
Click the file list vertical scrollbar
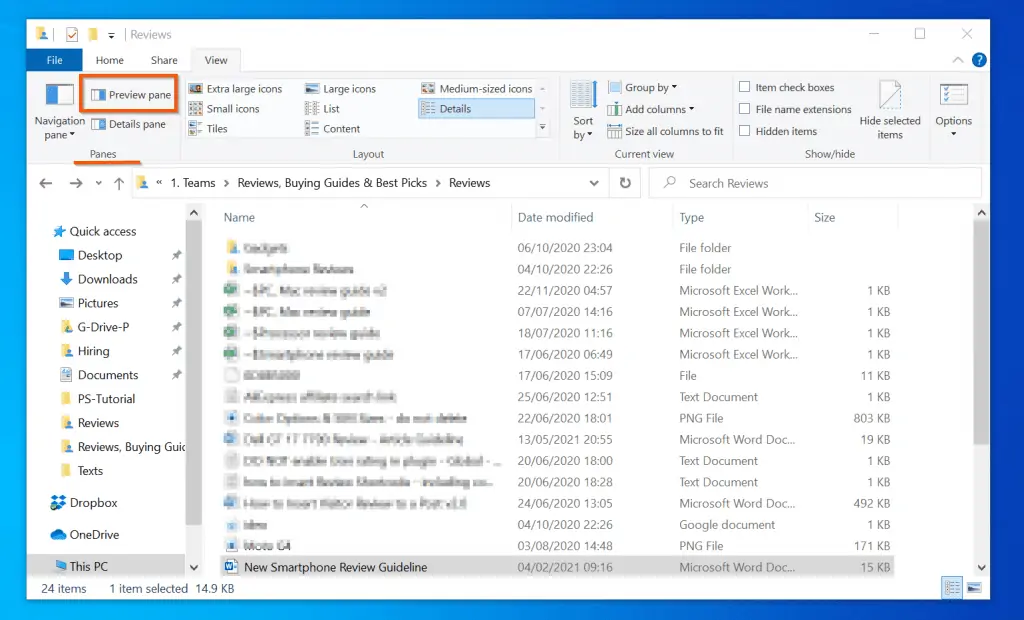(981, 332)
